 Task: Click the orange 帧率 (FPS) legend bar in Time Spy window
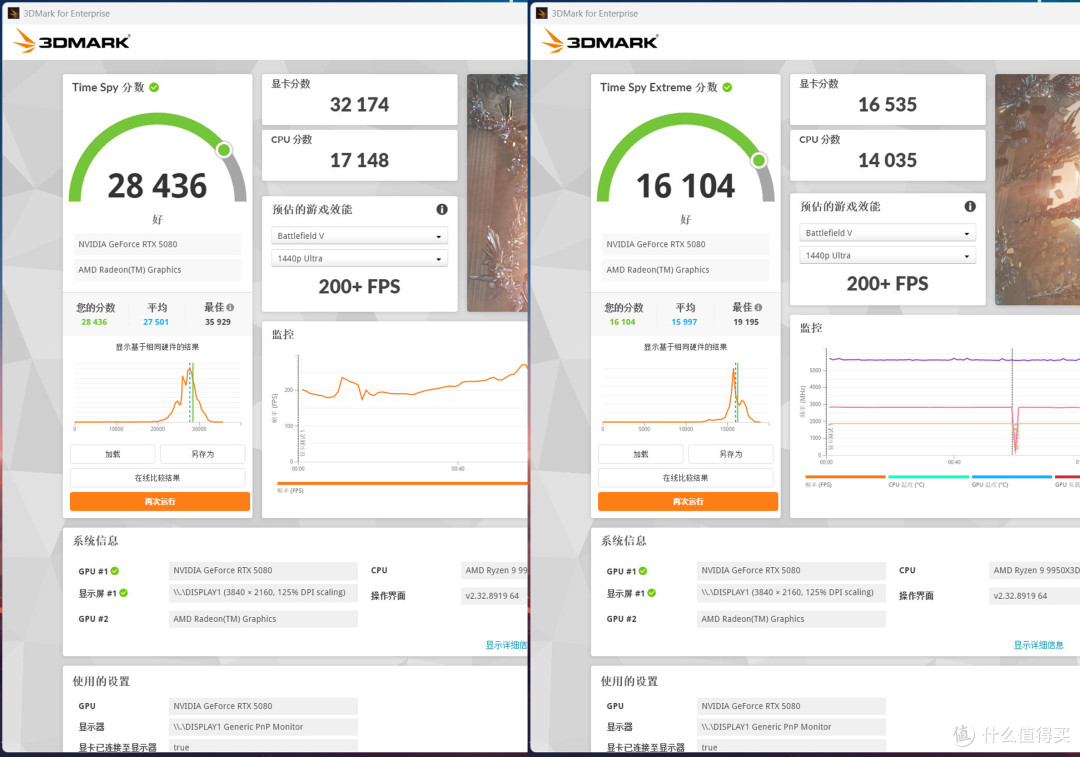pos(402,484)
